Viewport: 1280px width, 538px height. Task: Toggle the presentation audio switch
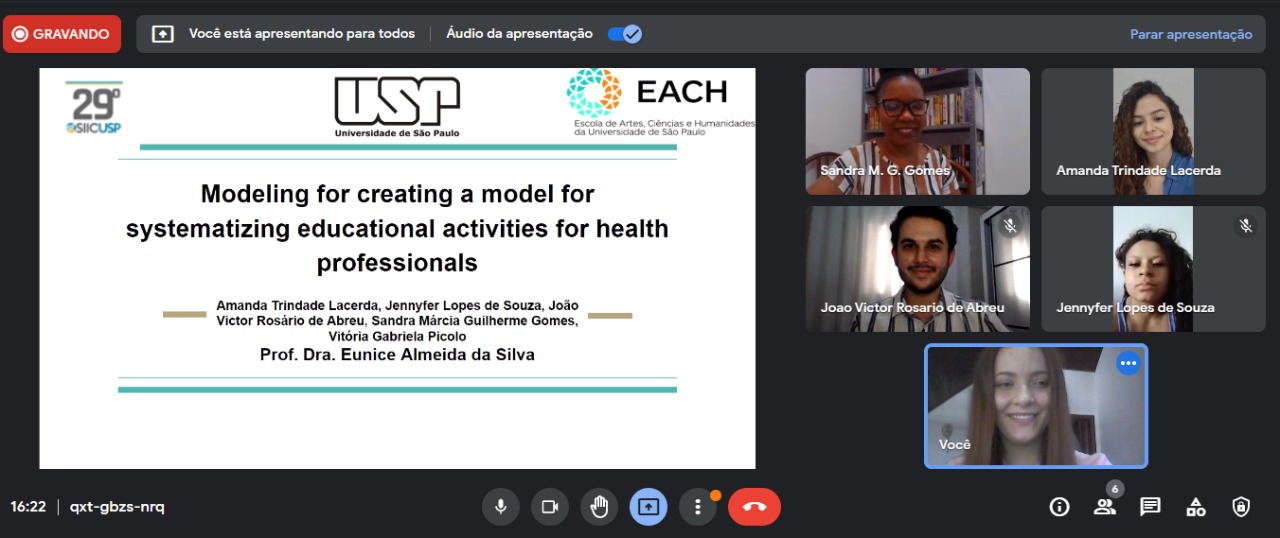pyautogui.click(x=624, y=34)
